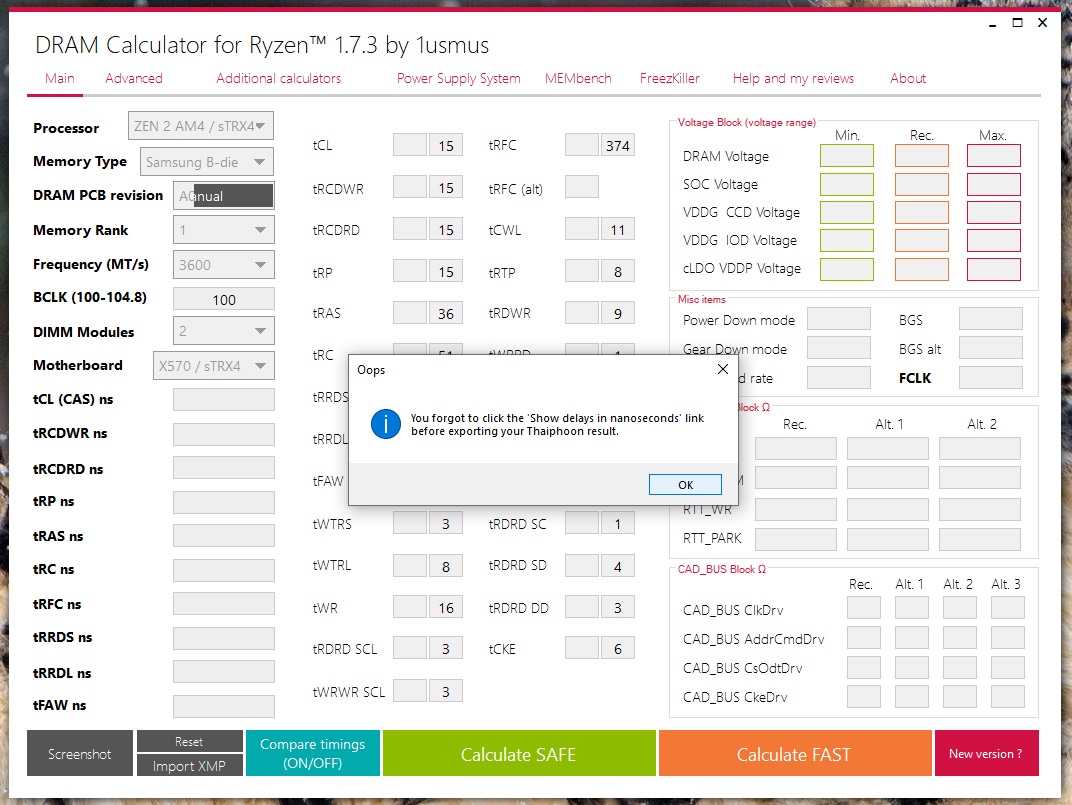This screenshot has width=1072, height=805.
Task: Maximize the DRAM Calculator window
Action: tap(1017, 23)
